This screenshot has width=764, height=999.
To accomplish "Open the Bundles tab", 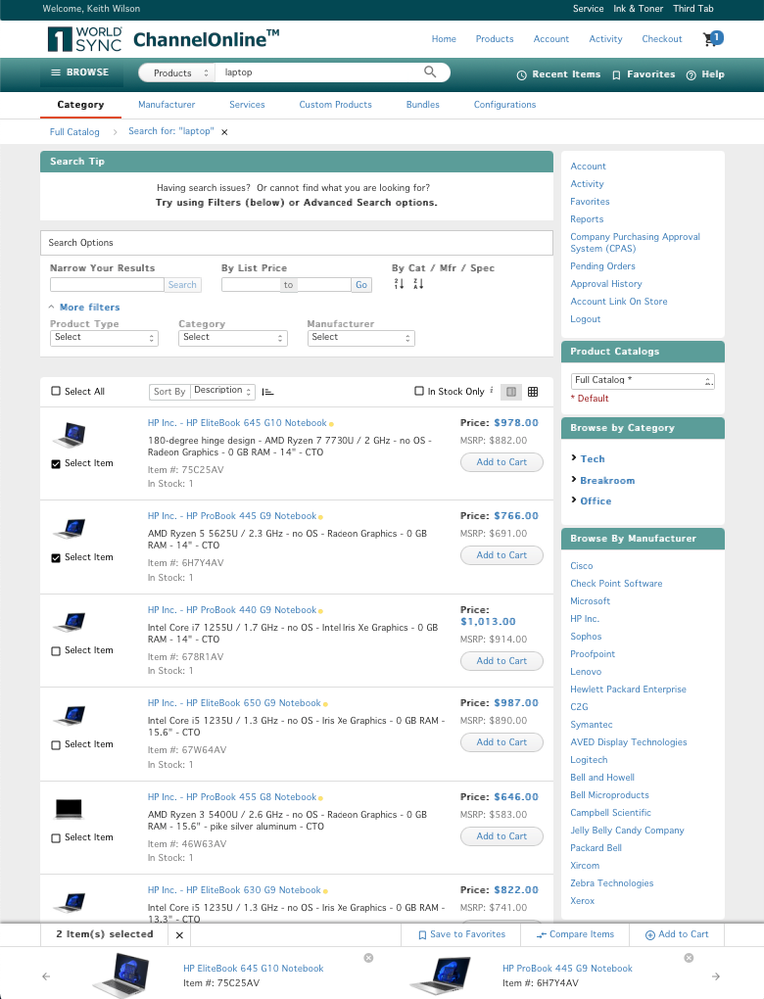I will tap(422, 105).
